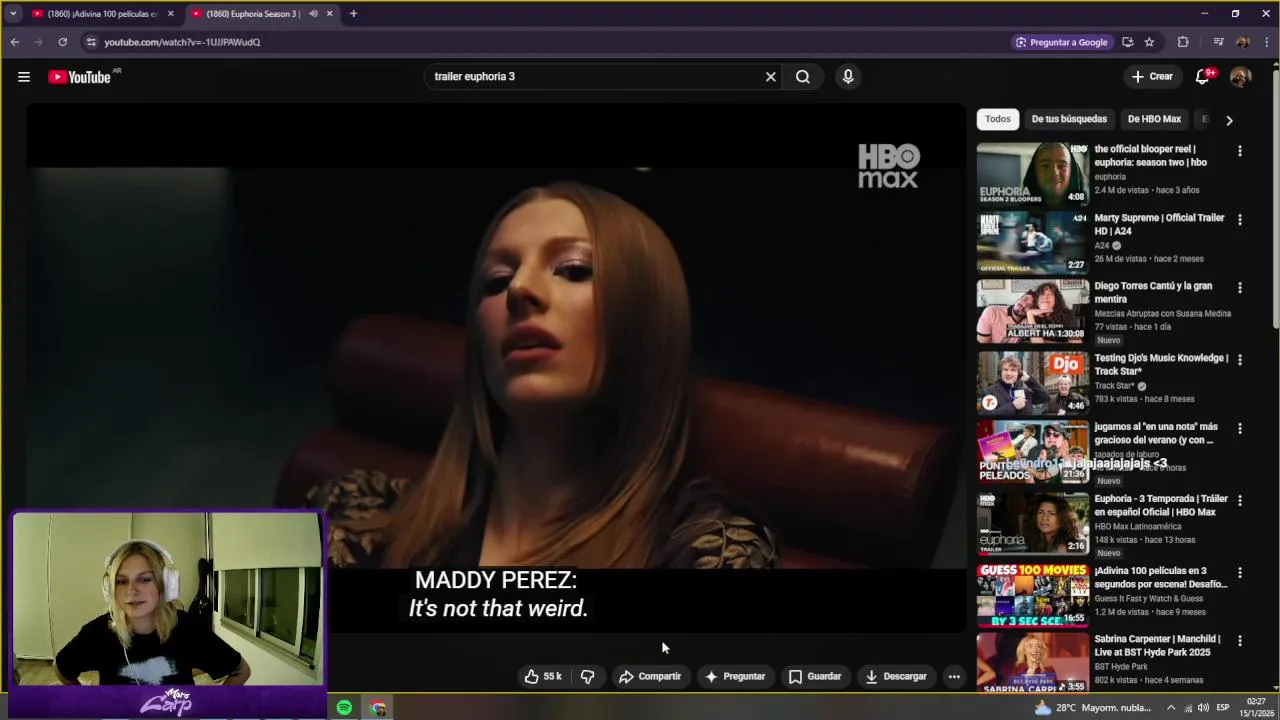Select the De HBO Max chip
1280x720 pixels.
coord(1154,119)
